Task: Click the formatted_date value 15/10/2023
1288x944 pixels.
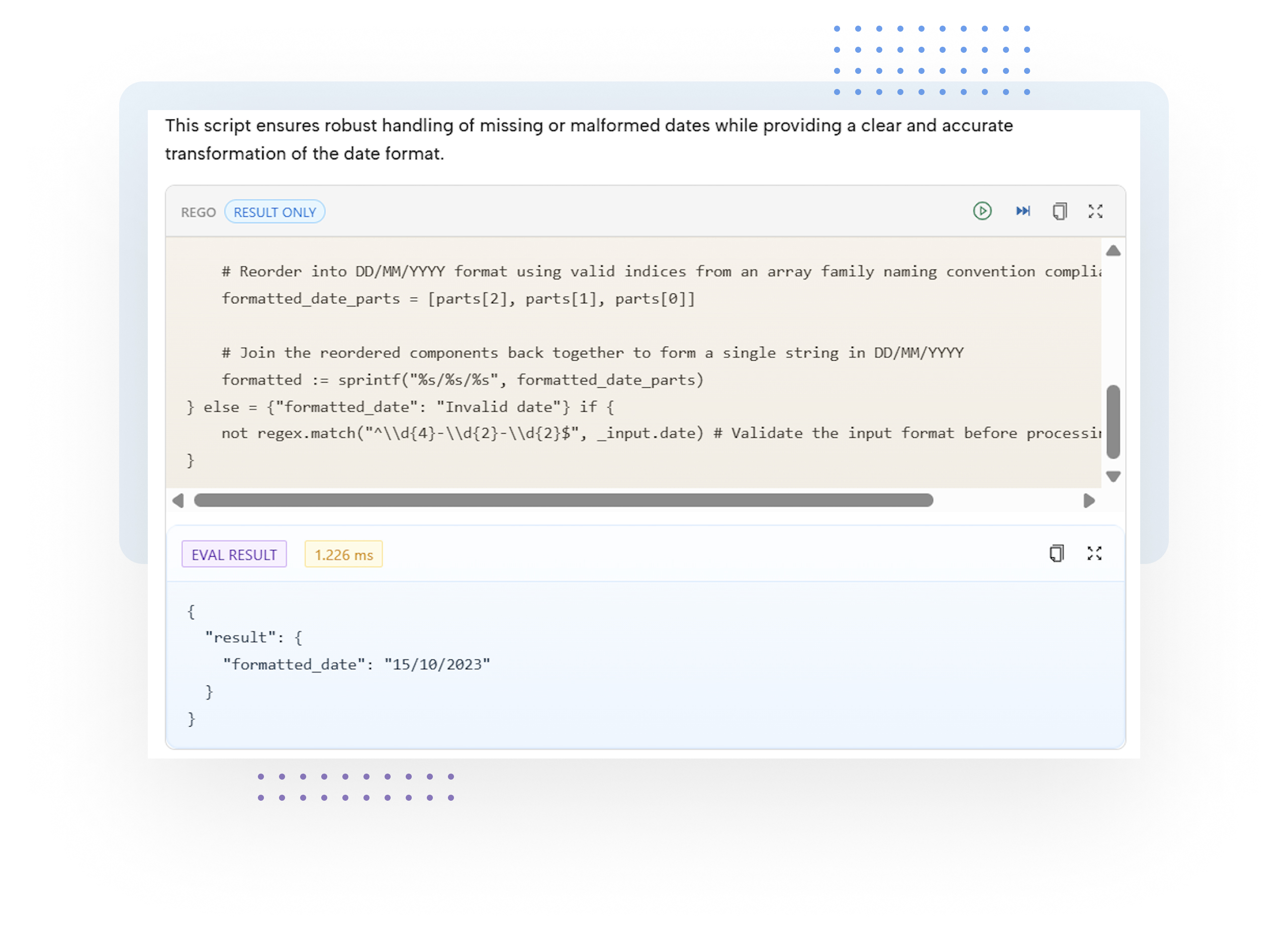Action: tap(436, 664)
